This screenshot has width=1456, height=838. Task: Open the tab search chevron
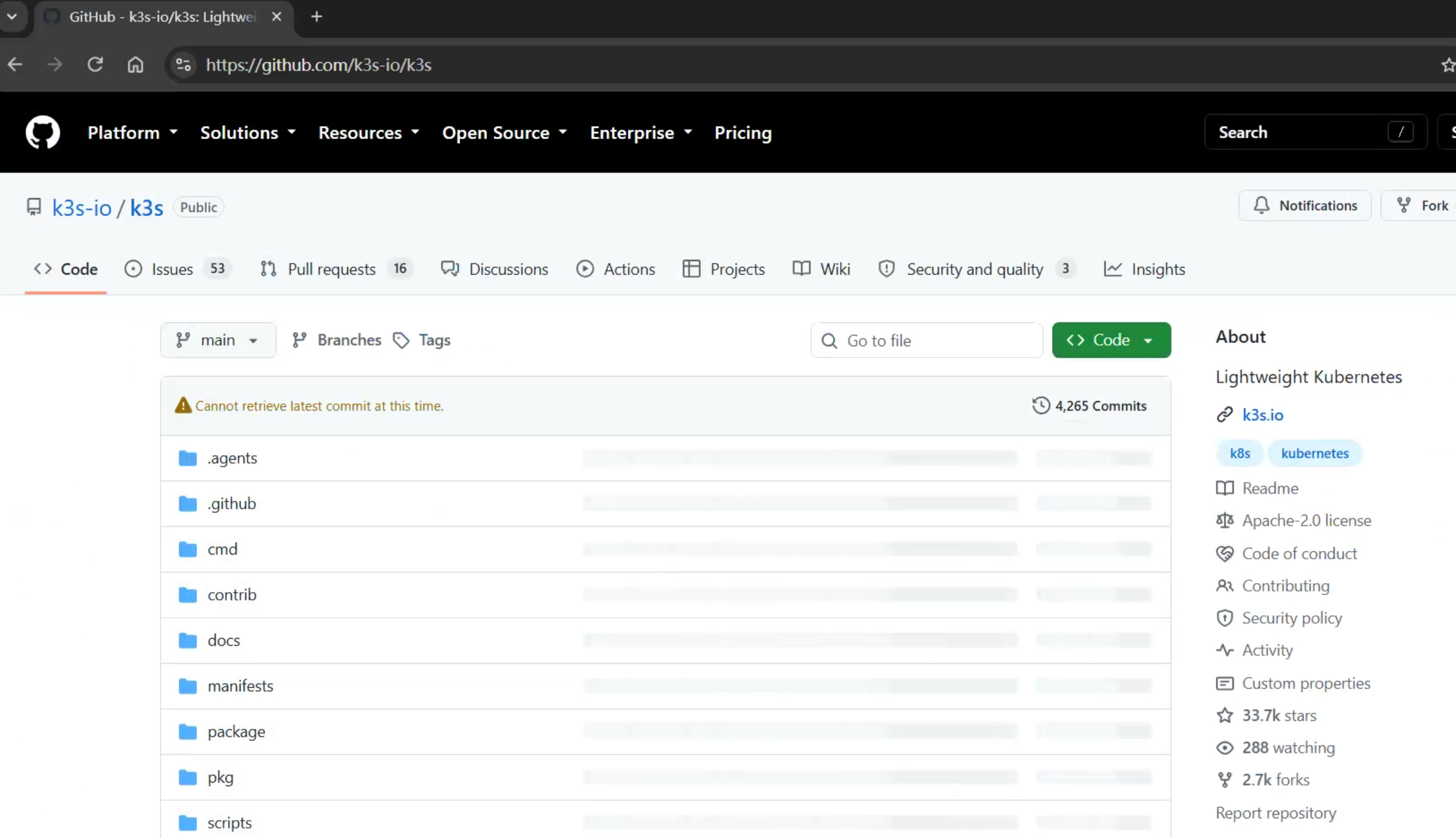[x=12, y=17]
